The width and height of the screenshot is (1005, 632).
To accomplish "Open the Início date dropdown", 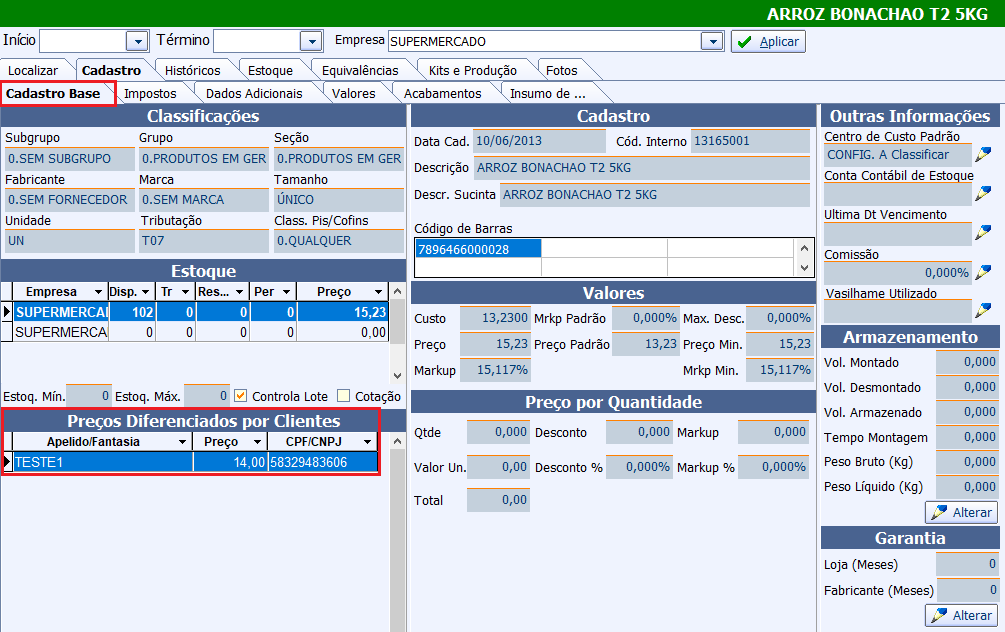I will click(x=137, y=41).
